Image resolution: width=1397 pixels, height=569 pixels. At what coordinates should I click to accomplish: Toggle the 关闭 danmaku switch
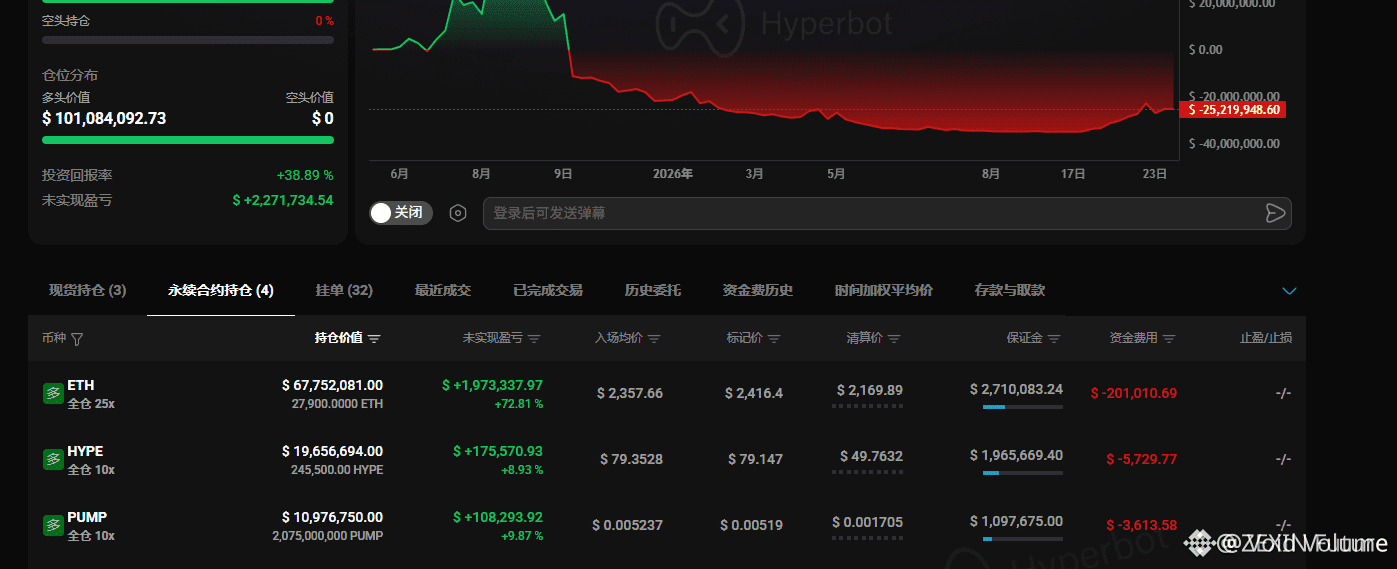(400, 213)
